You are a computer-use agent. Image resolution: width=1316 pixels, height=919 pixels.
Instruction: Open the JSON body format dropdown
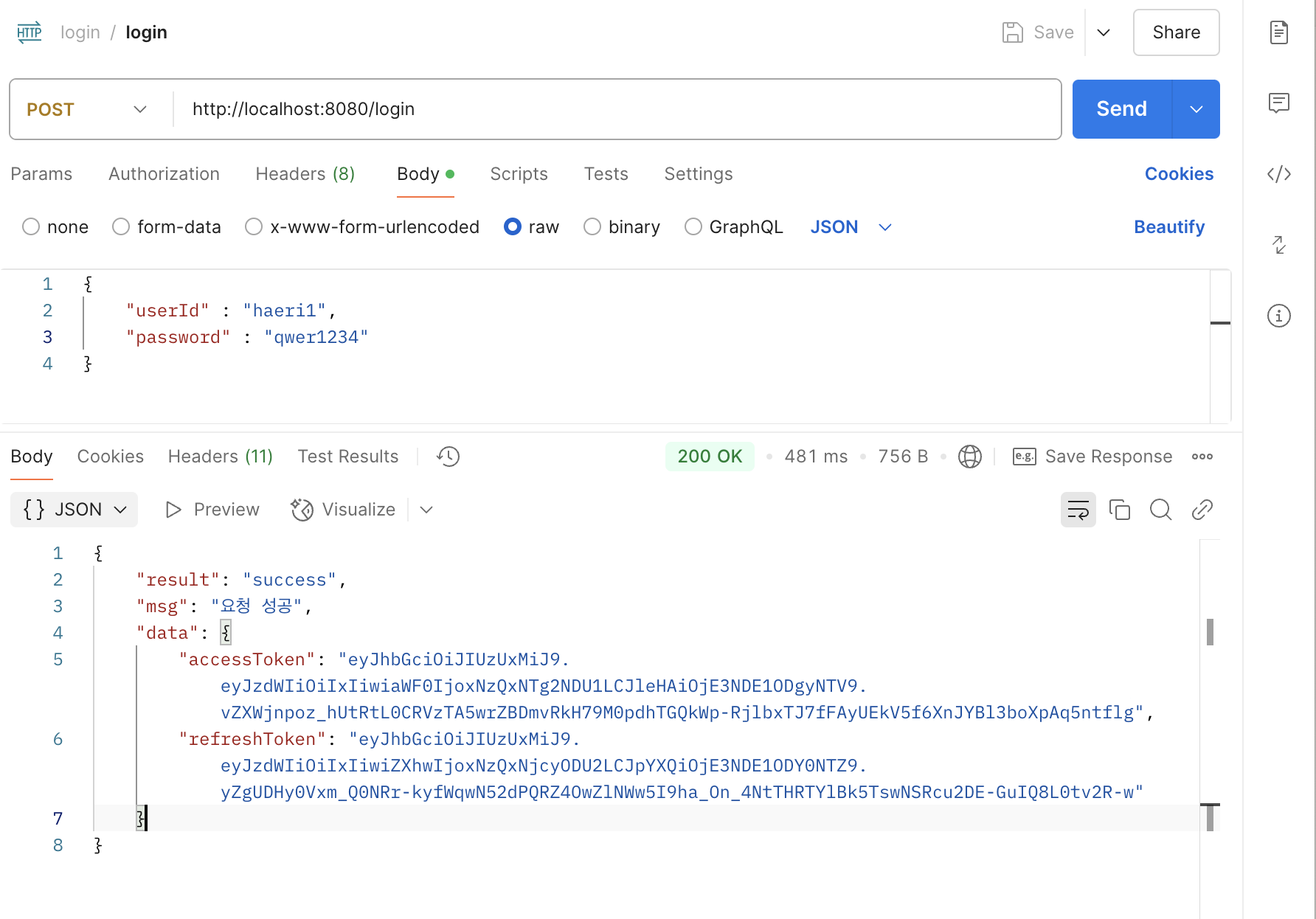(x=851, y=227)
